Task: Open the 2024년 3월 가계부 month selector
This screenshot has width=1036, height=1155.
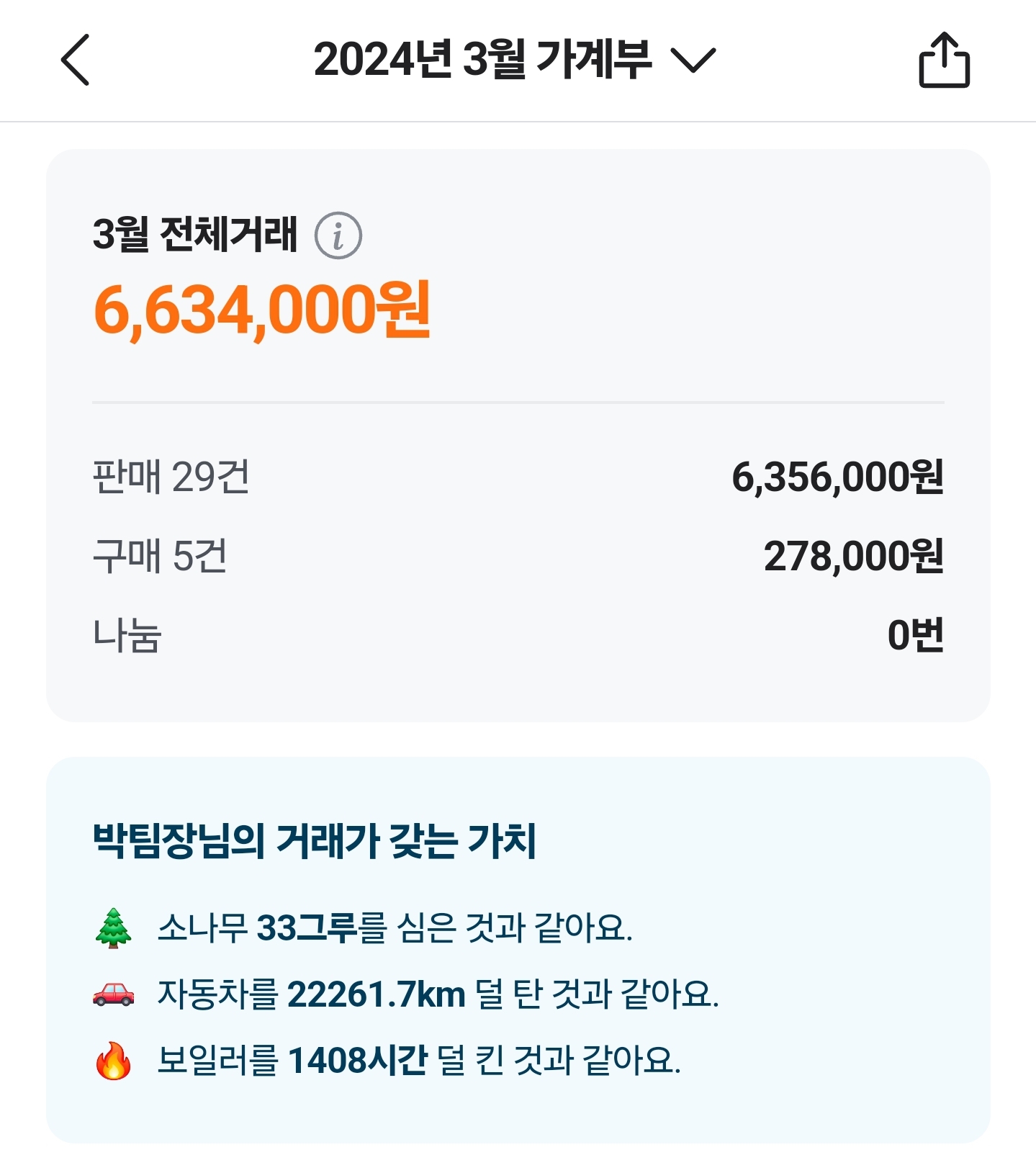Action: pos(482,60)
